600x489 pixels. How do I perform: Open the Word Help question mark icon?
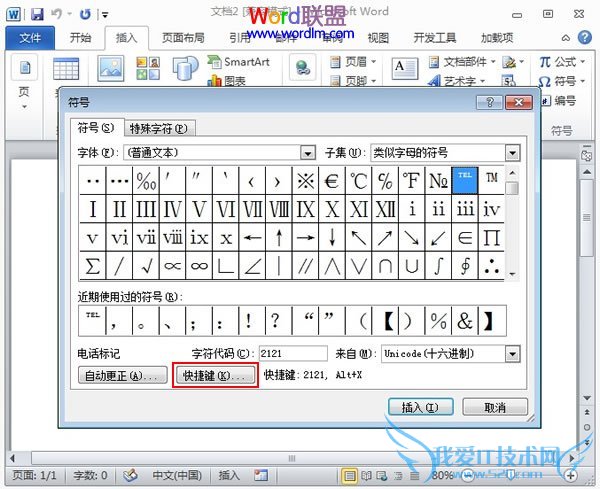click(585, 37)
